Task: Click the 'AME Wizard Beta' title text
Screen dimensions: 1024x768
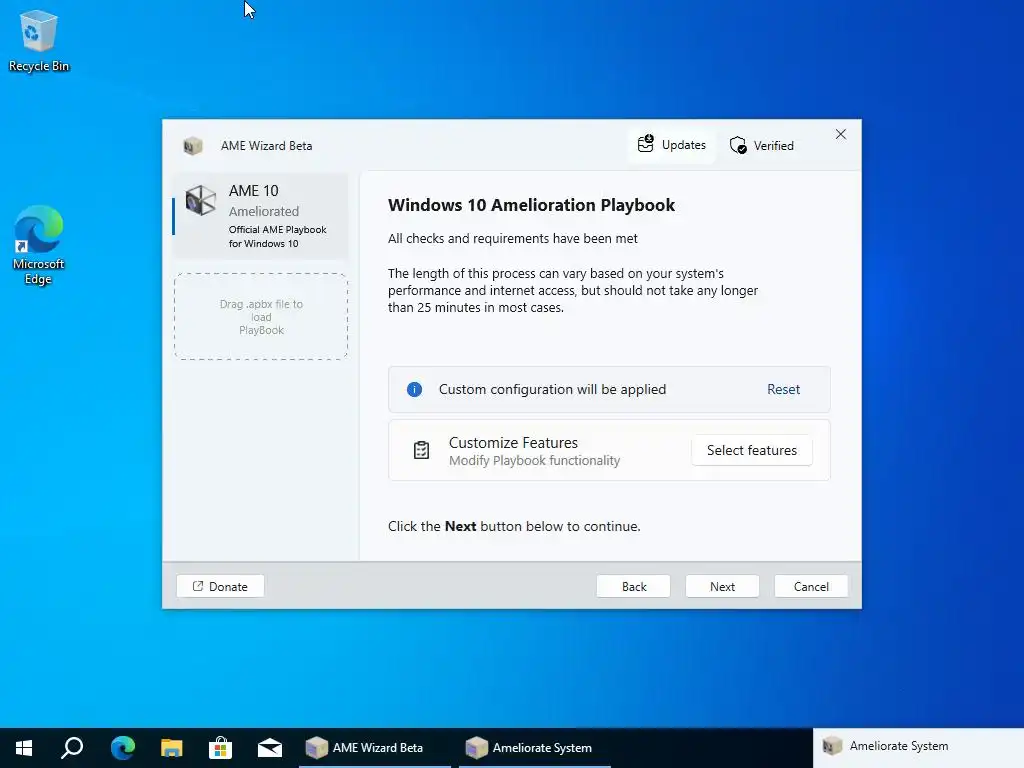Action: [266, 146]
